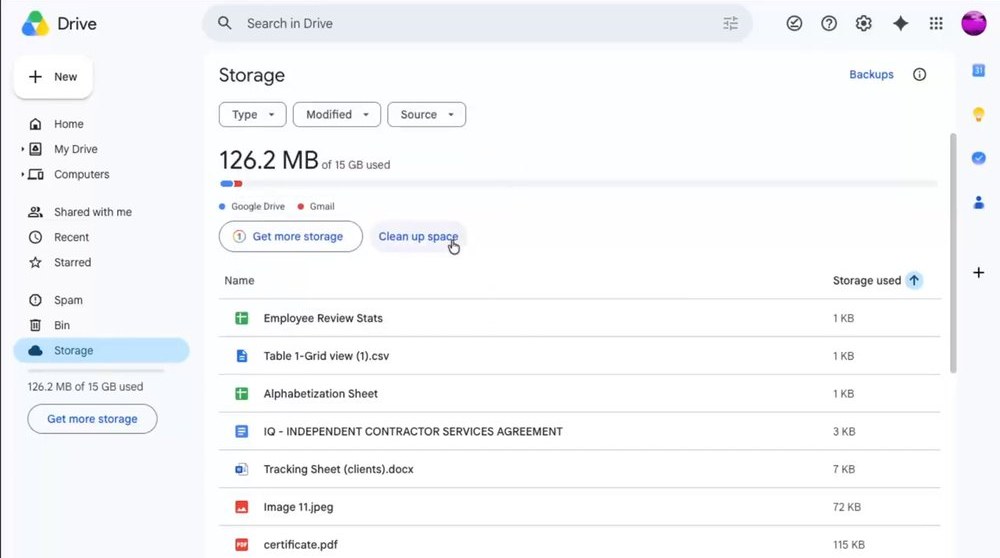Click Get more storage in the sidebar
The image size is (1000, 558).
(92, 419)
